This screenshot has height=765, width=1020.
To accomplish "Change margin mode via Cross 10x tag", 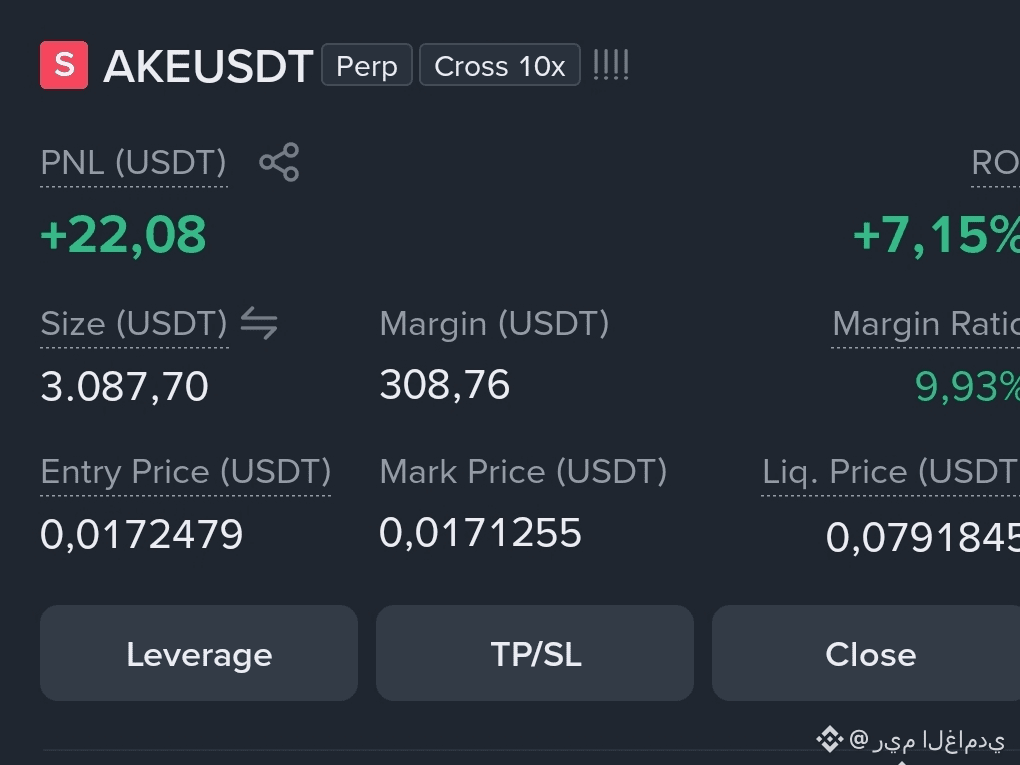I will point(500,65).
